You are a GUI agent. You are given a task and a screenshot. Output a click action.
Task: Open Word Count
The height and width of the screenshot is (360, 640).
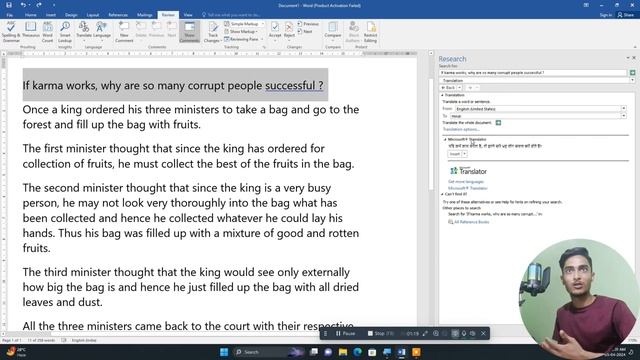tap(48, 32)
